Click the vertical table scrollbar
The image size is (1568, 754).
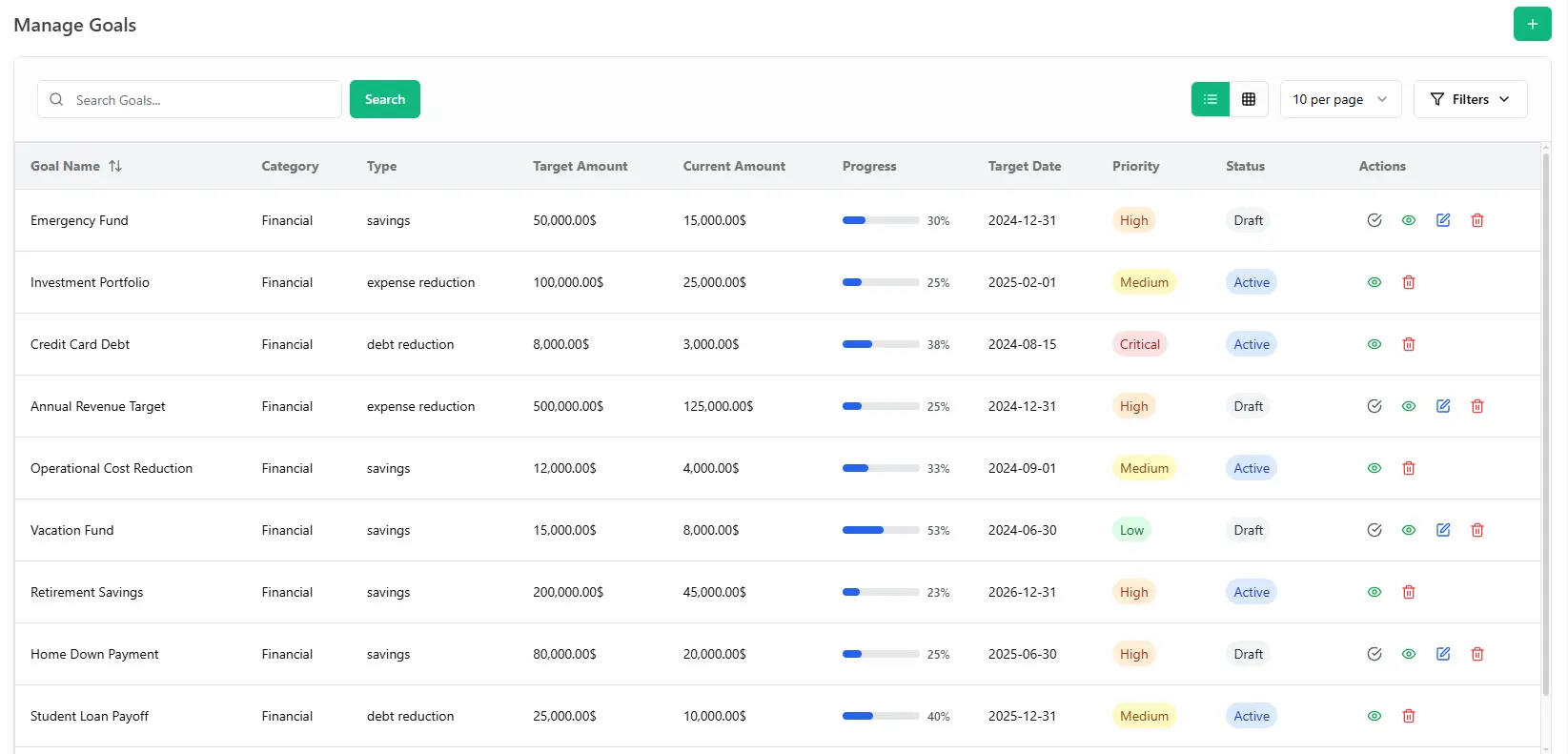[x=1546, y=424]
